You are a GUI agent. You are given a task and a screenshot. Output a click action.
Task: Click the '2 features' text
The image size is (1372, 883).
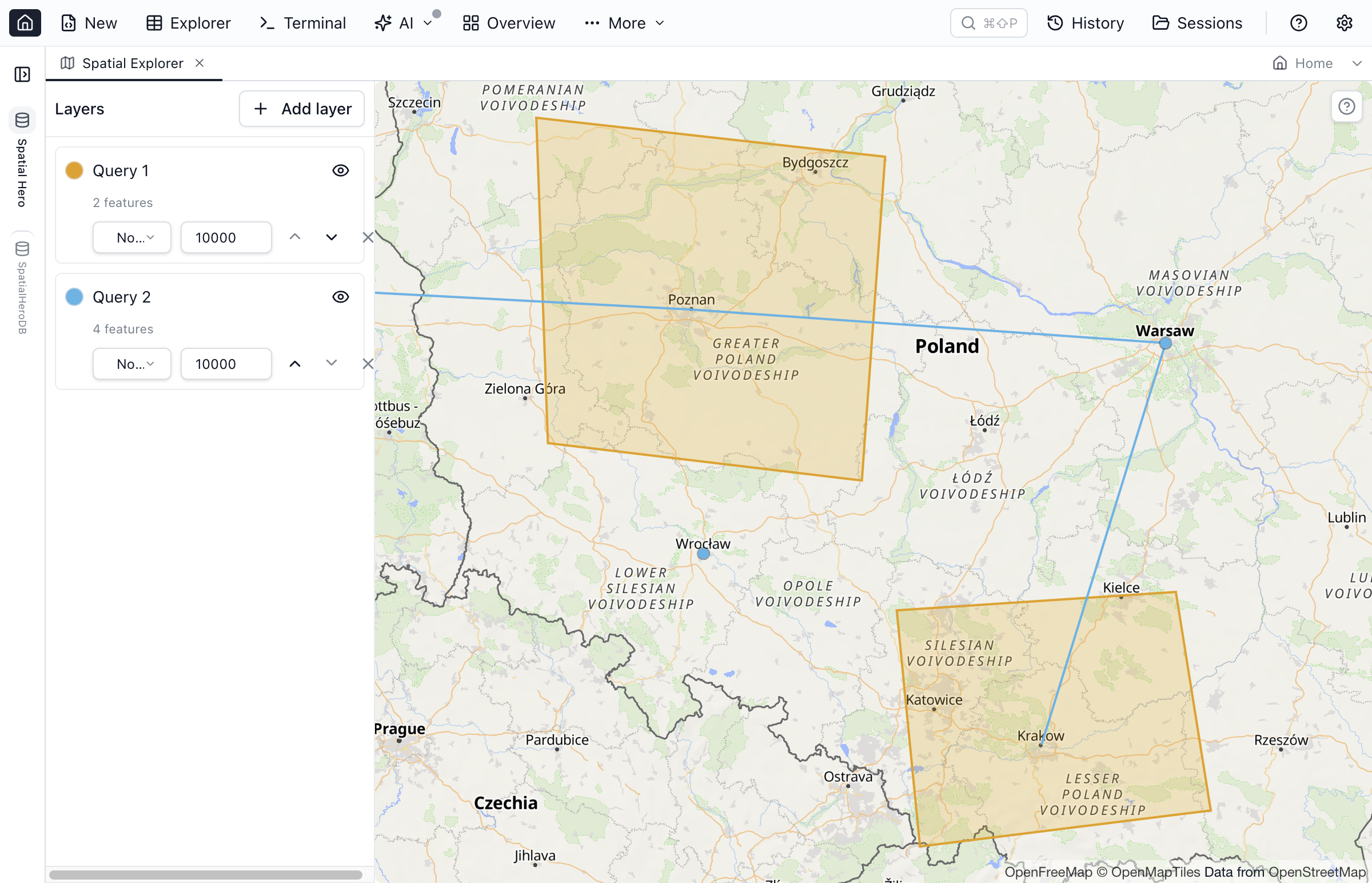tap(123, 202)
